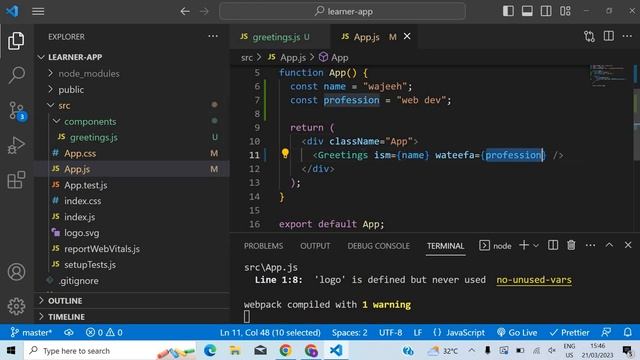Open the Explorer view in activity bar
This screenshot has height=360, width=640.
(16, 41)
